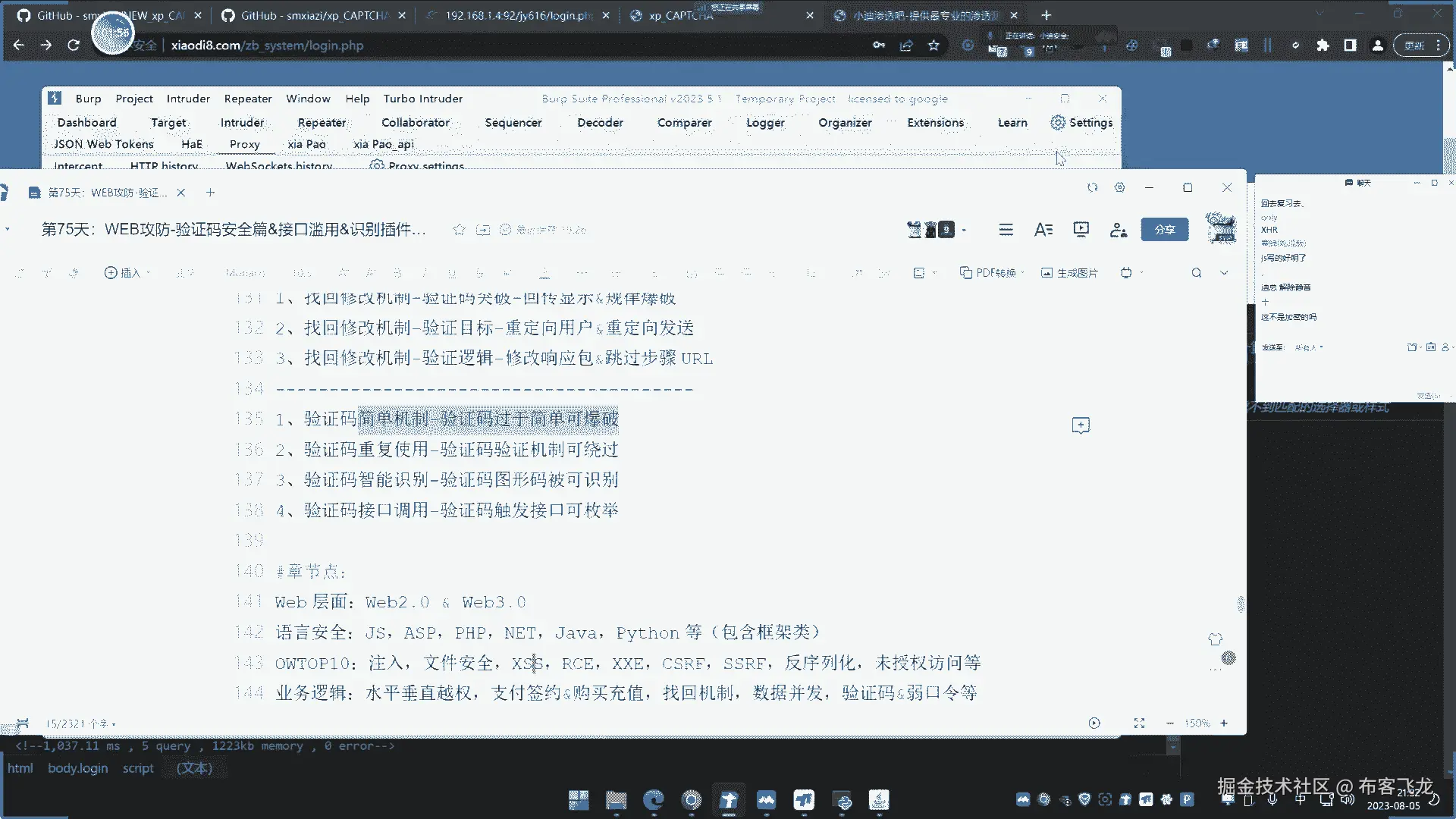
Task: Click the blue share button
Action: click(x=1164, y=230)
